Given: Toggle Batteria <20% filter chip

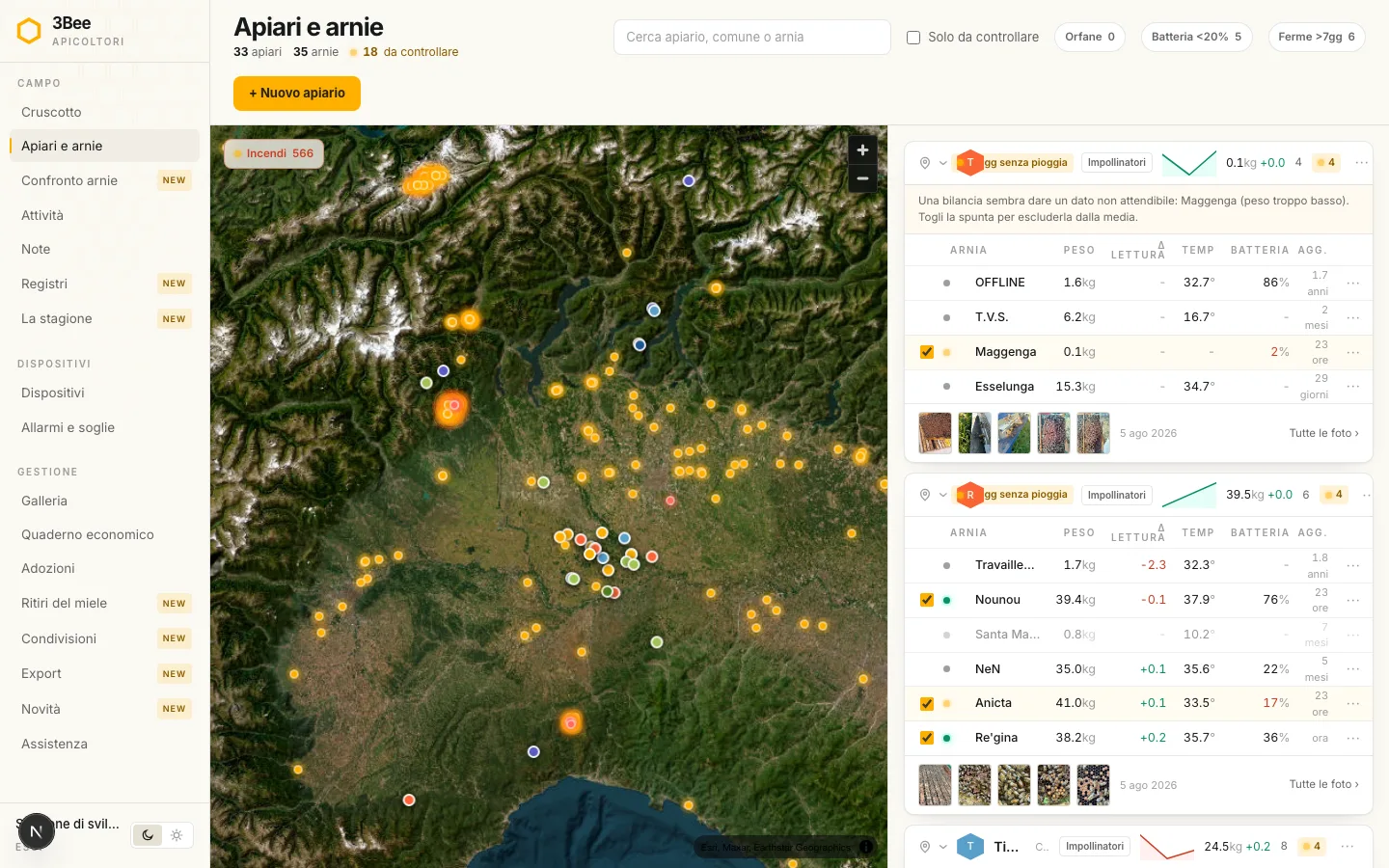Looking at the screenshot, I should coord(1196,37).
